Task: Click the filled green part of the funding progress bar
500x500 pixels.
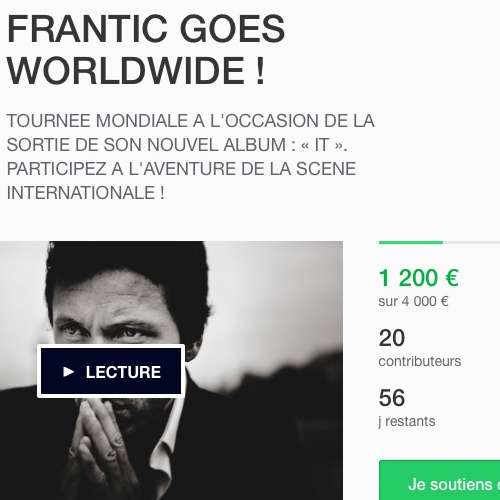Action: pos(411,242)
